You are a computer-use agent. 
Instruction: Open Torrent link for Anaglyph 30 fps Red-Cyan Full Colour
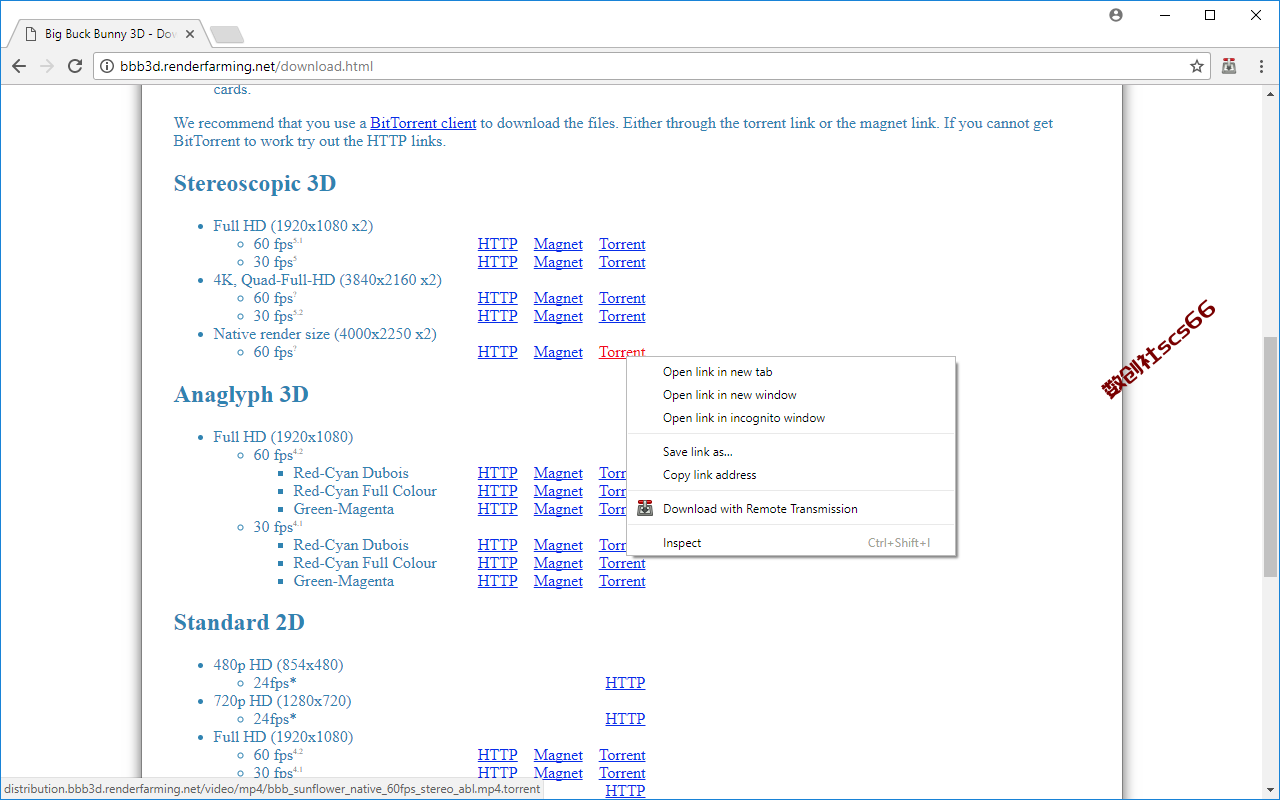click(622, 563)
